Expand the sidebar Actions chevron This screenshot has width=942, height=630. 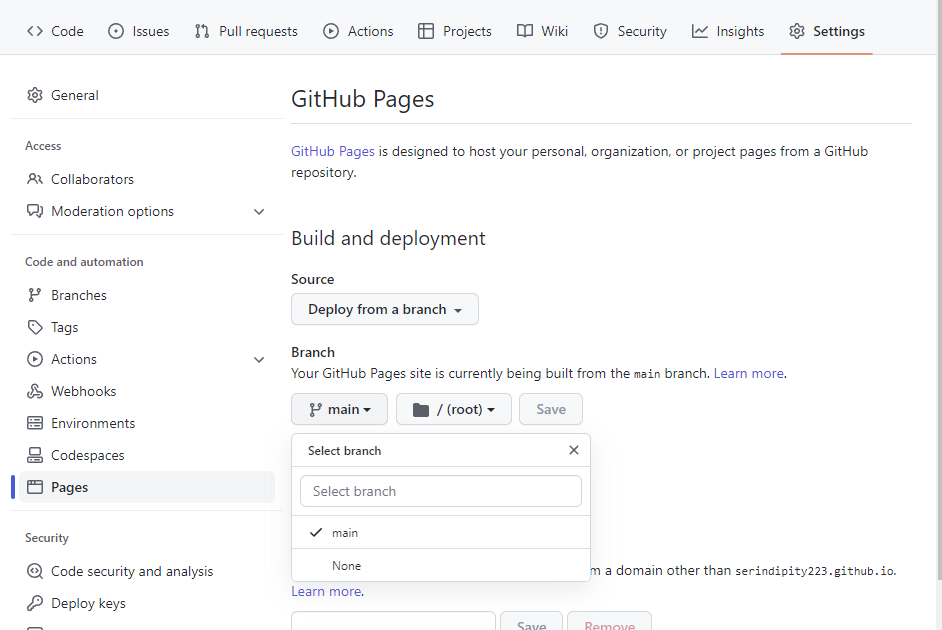coord(259,360)
